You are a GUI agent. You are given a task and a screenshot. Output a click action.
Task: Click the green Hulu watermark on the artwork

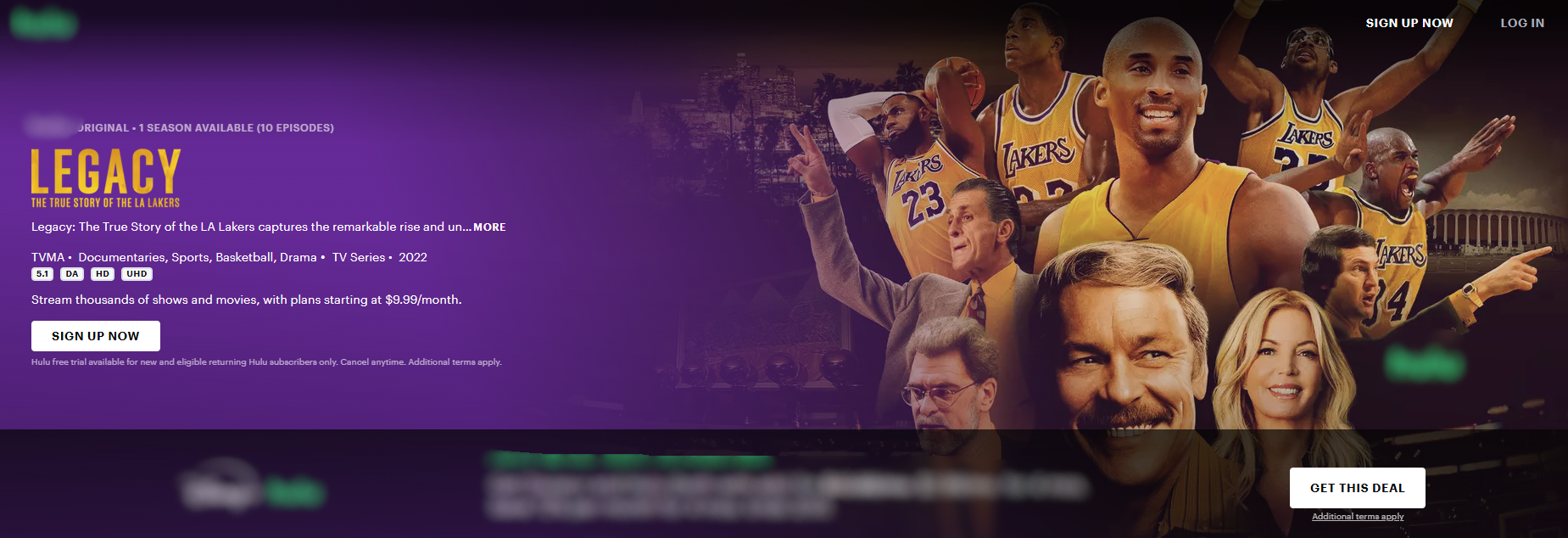1424,364
